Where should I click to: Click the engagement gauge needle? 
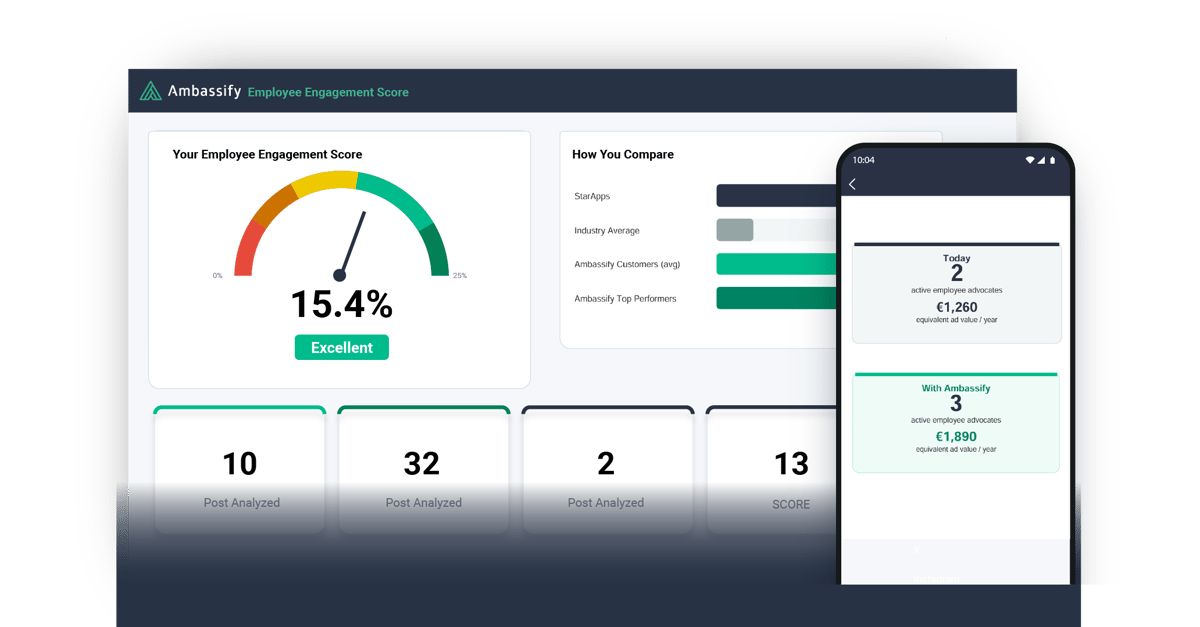tap(351, 245)
